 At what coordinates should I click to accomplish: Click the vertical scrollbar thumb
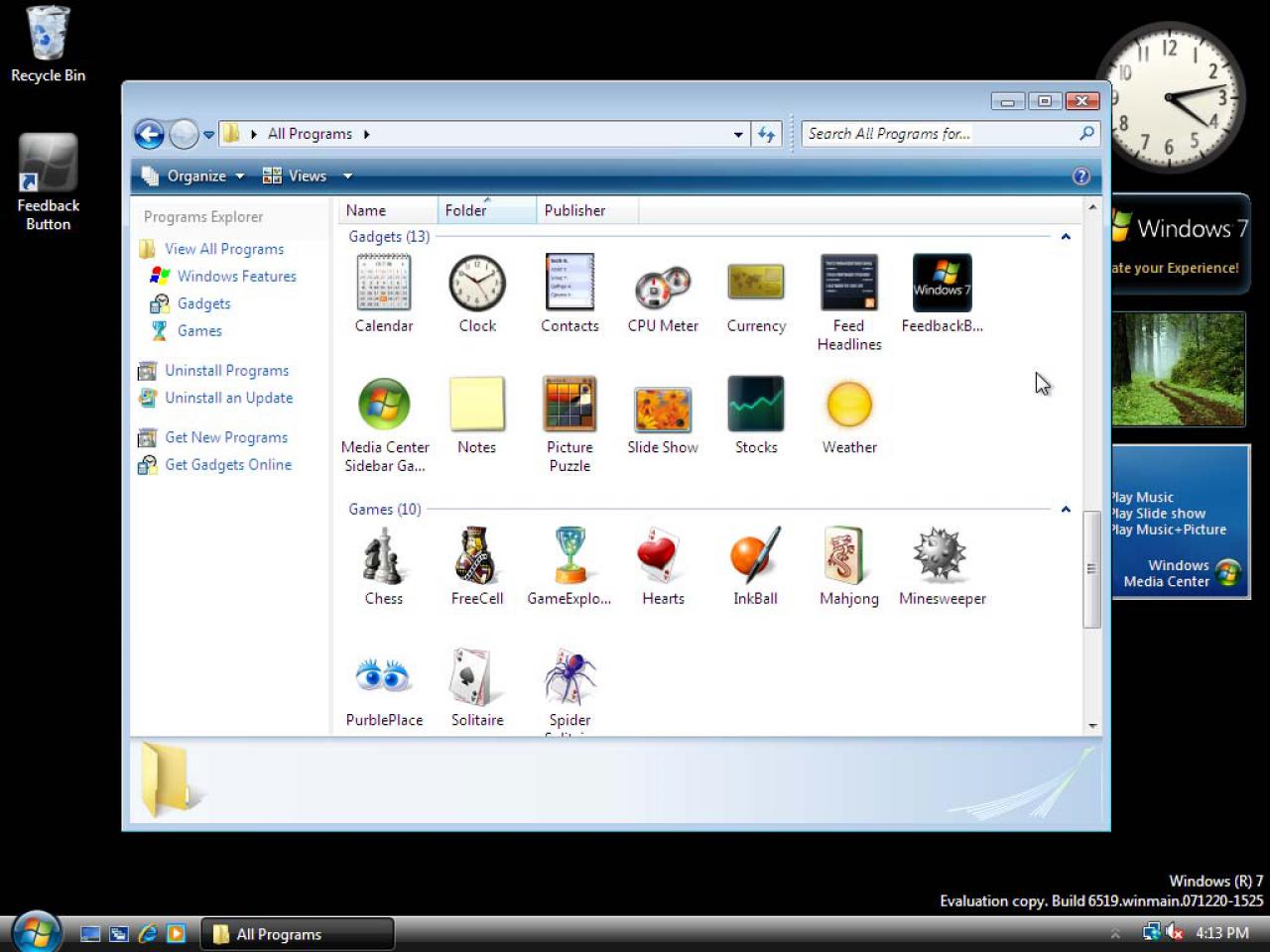pos(1091,569)
